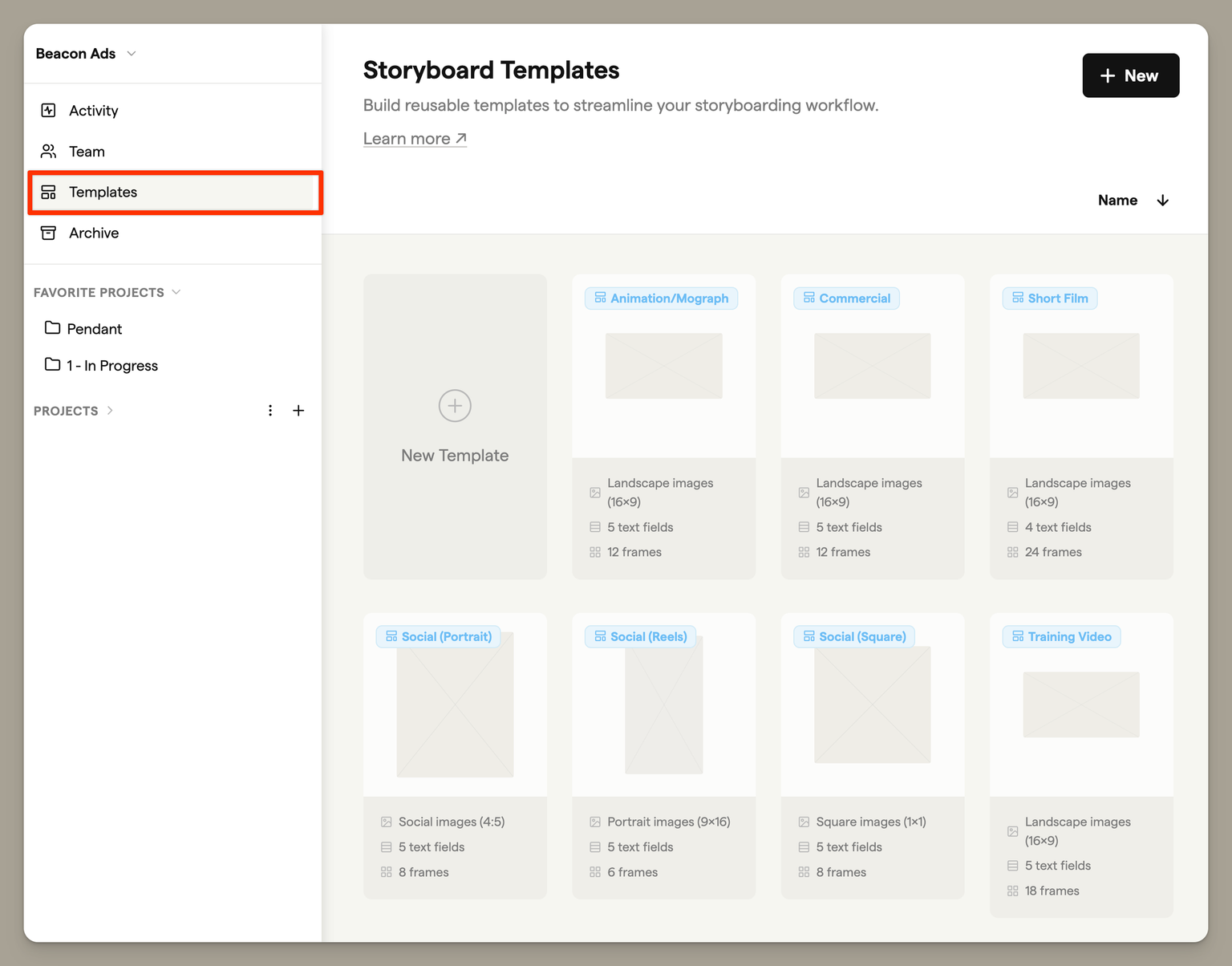
Task: Expand the Projects section chevron
Action: 110,411
